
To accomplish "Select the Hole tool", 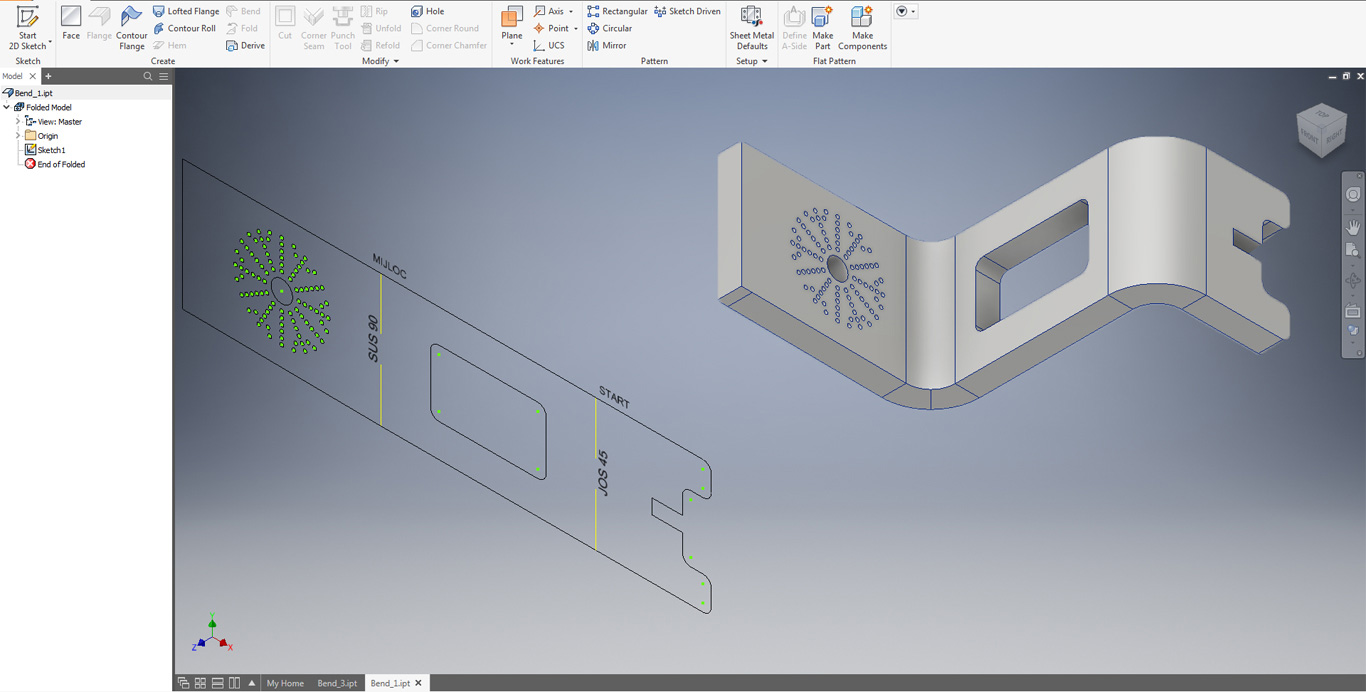I will [x=428, y=11].
